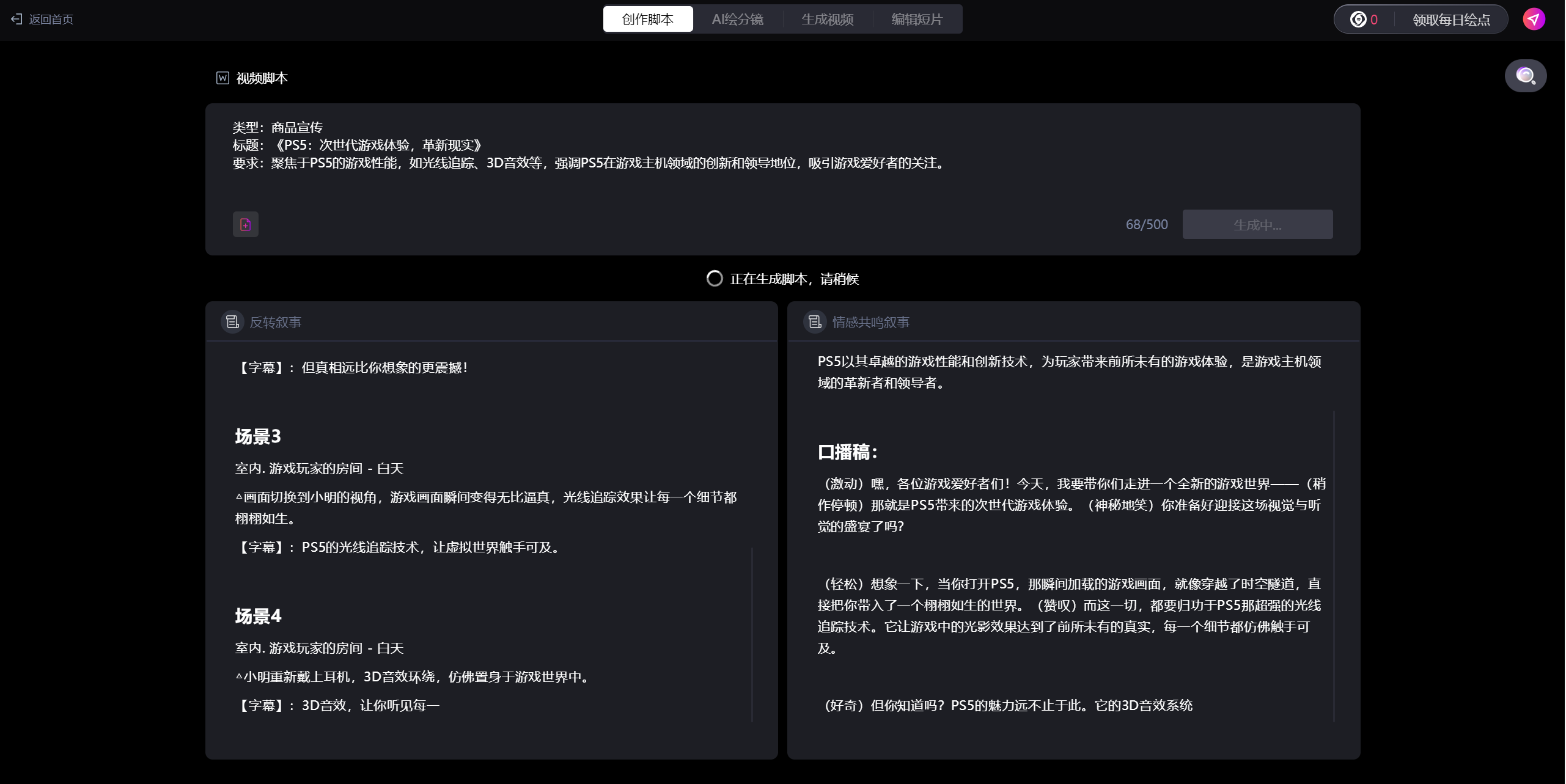Click the 生成中... button

[x=1257, y=224]
